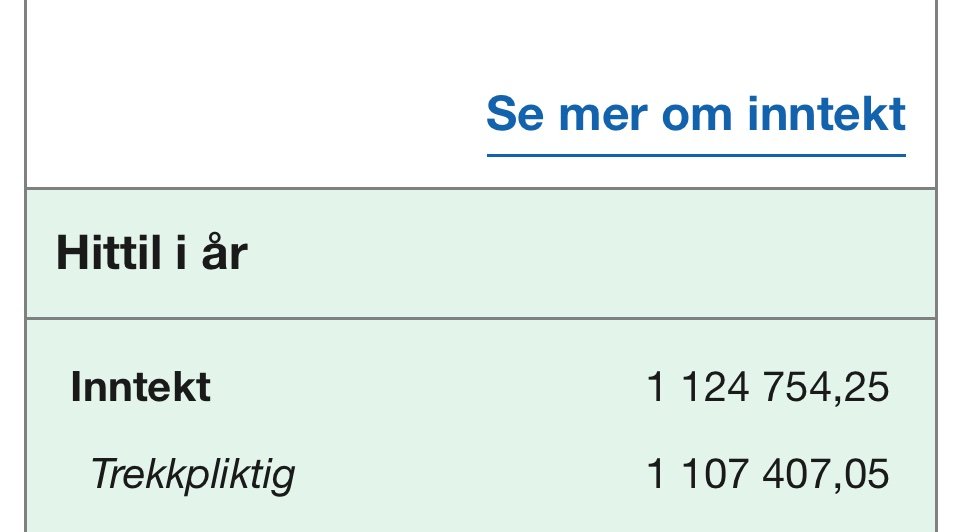This screenshot has height=532, width=960.
Task: Click the Inntekt amount 1 124 754,25
Action: 768,387
